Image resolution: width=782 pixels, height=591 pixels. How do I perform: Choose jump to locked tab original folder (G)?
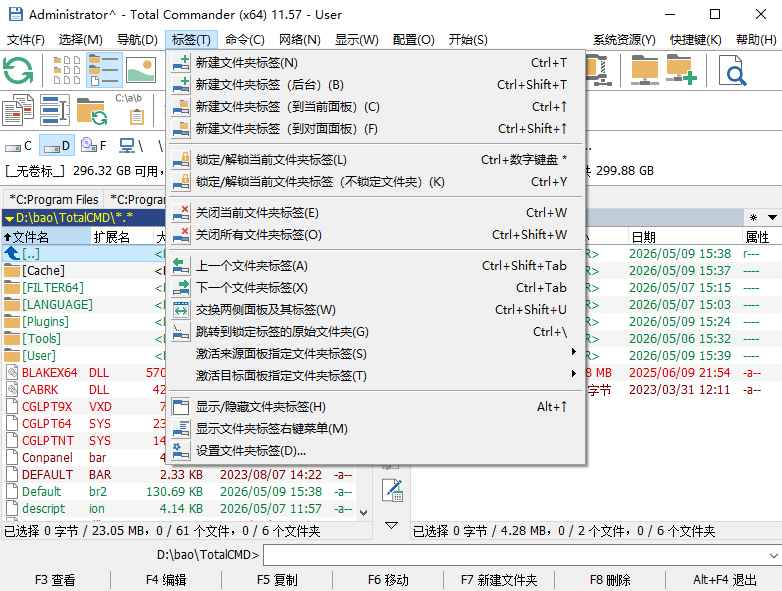tap(375, 332)
